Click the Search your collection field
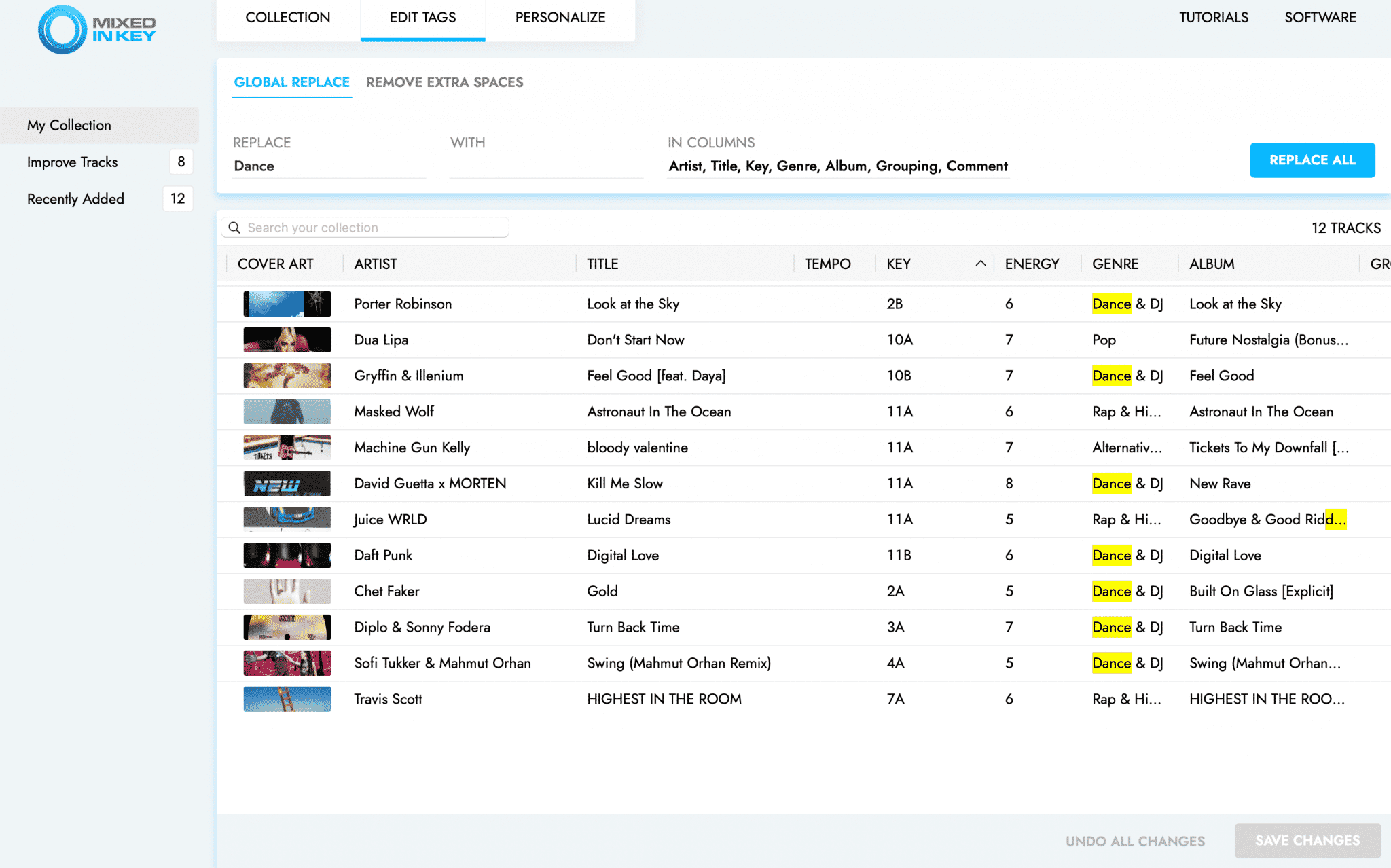 coord(374,228)
